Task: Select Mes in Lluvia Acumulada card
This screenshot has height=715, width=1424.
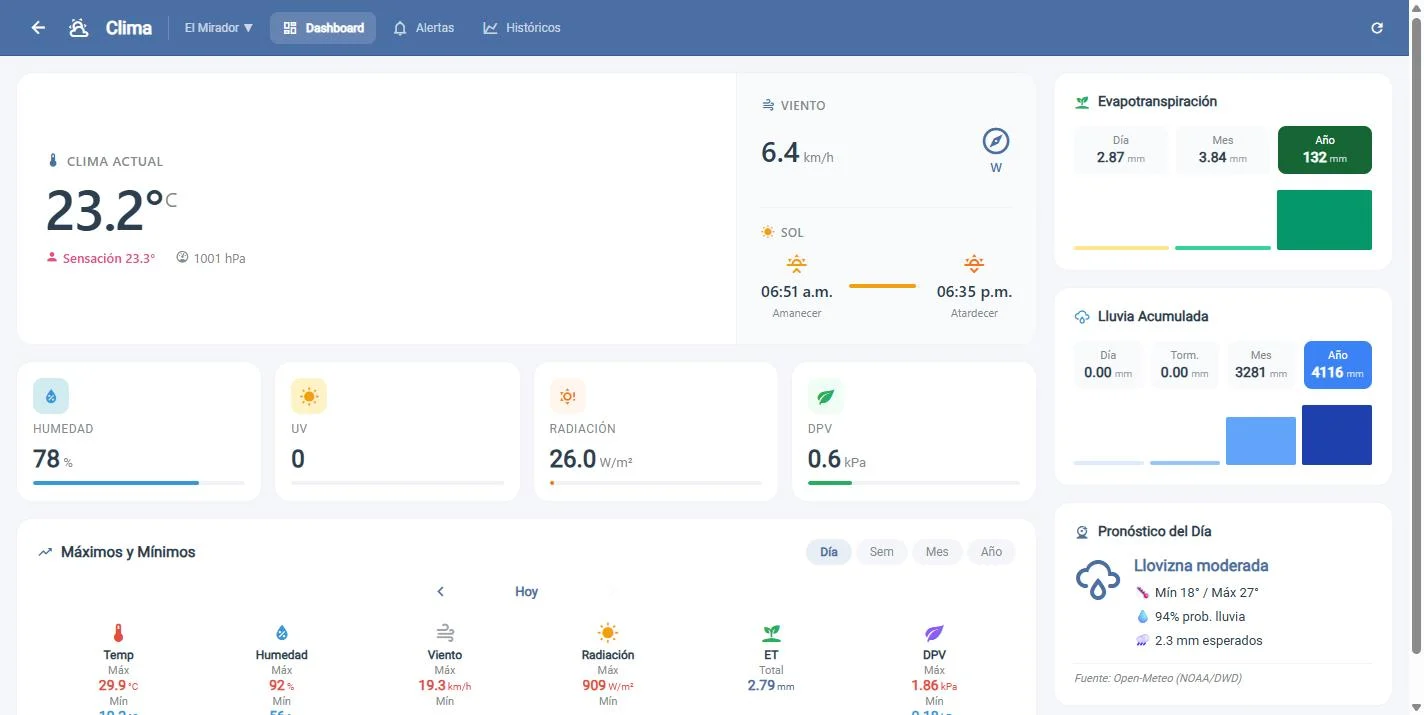Action: click(x=1261, y=365)
